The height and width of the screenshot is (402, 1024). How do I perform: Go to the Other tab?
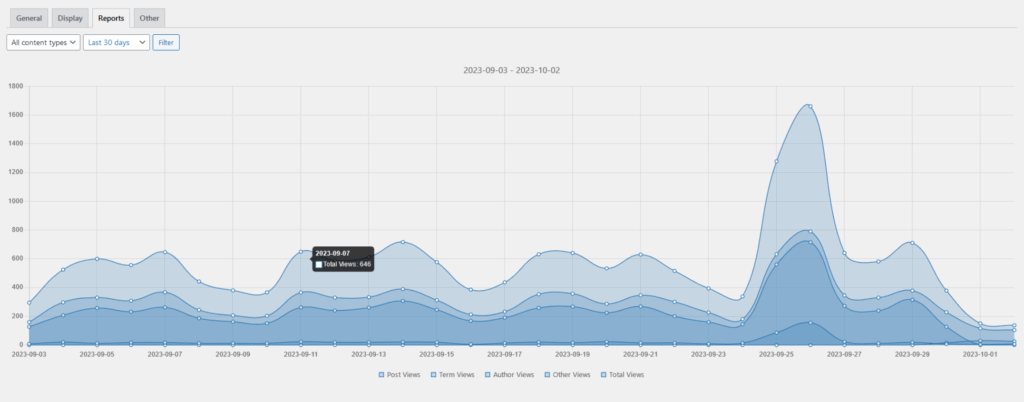click(149, 18)
